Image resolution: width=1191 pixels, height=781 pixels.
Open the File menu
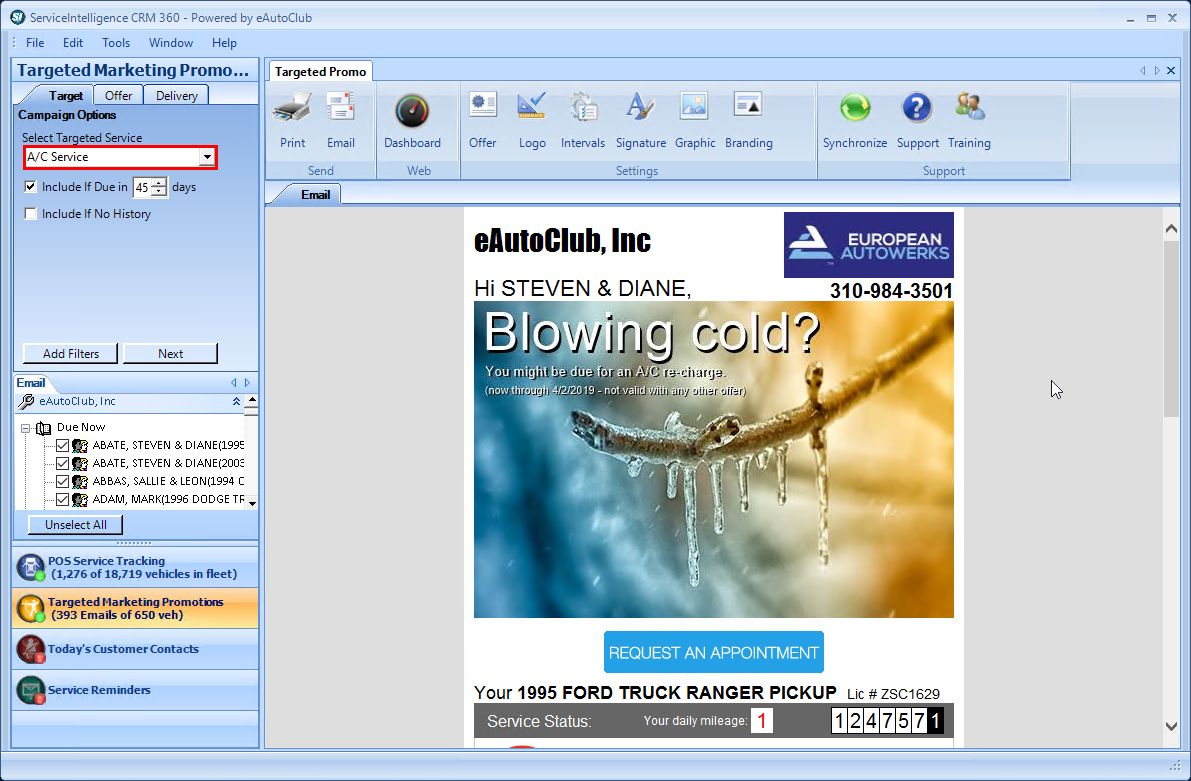coord(35,43)
